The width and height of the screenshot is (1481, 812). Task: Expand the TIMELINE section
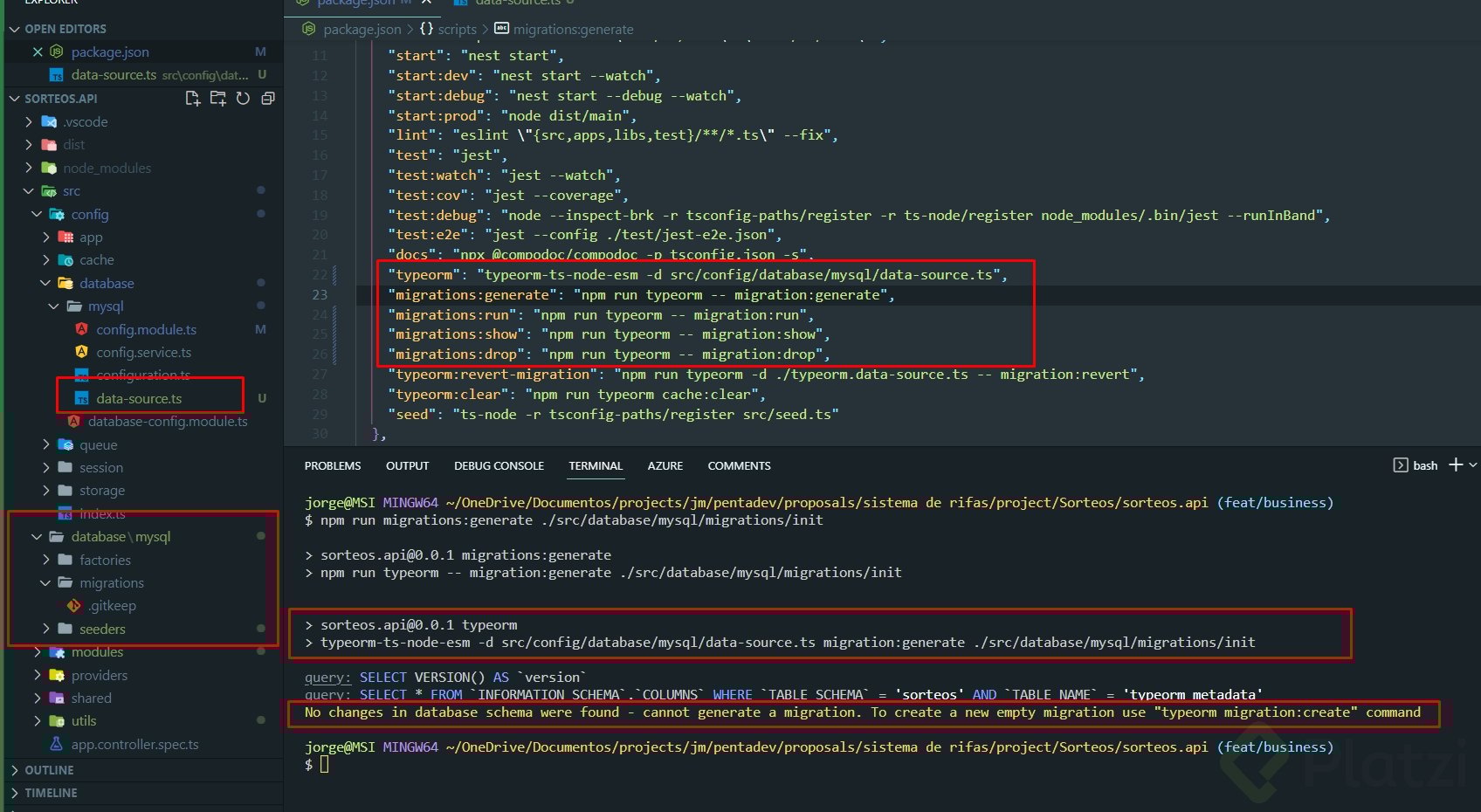tap(14, 793)
